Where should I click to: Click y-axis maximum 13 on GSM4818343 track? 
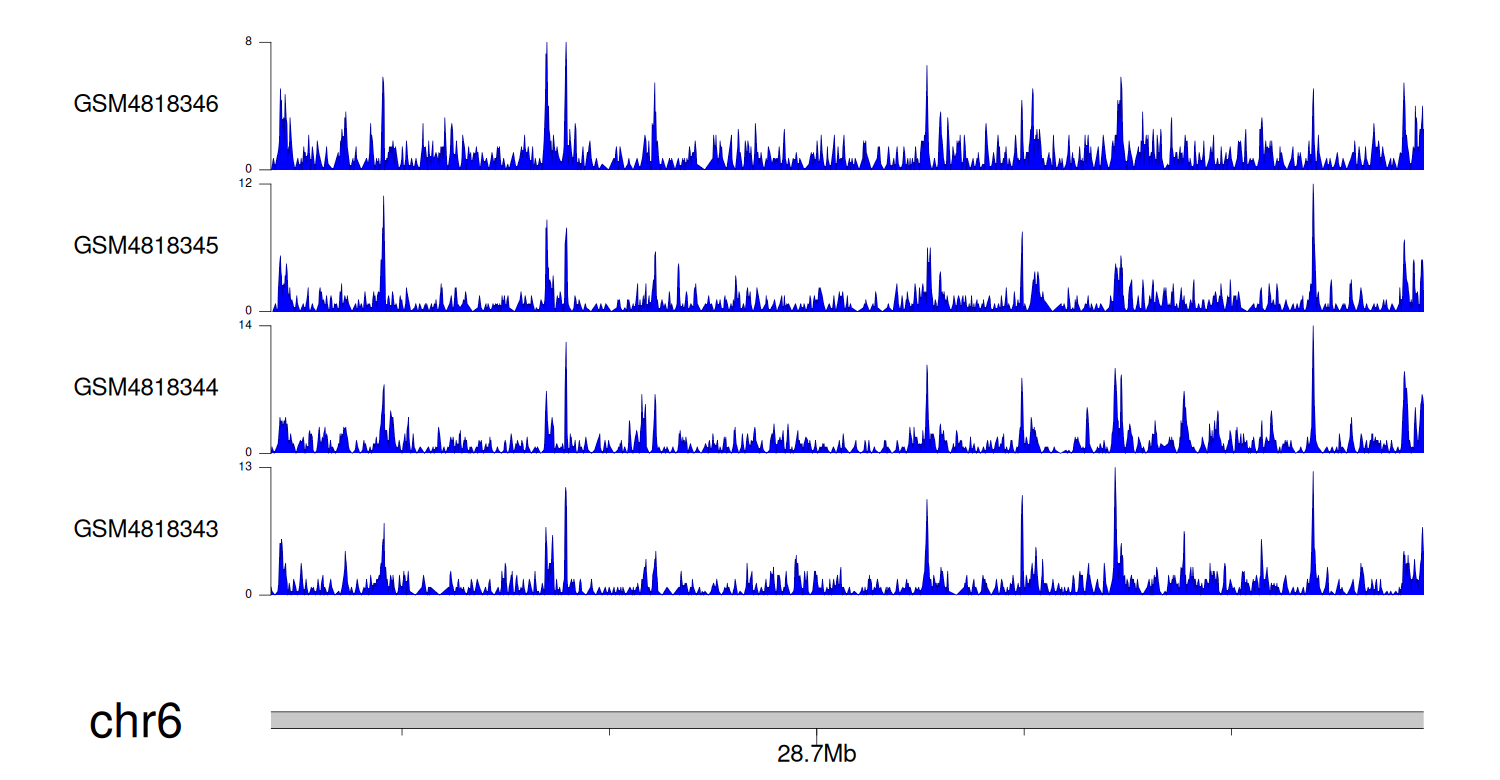pyautogui.click(x=260, y=467)
